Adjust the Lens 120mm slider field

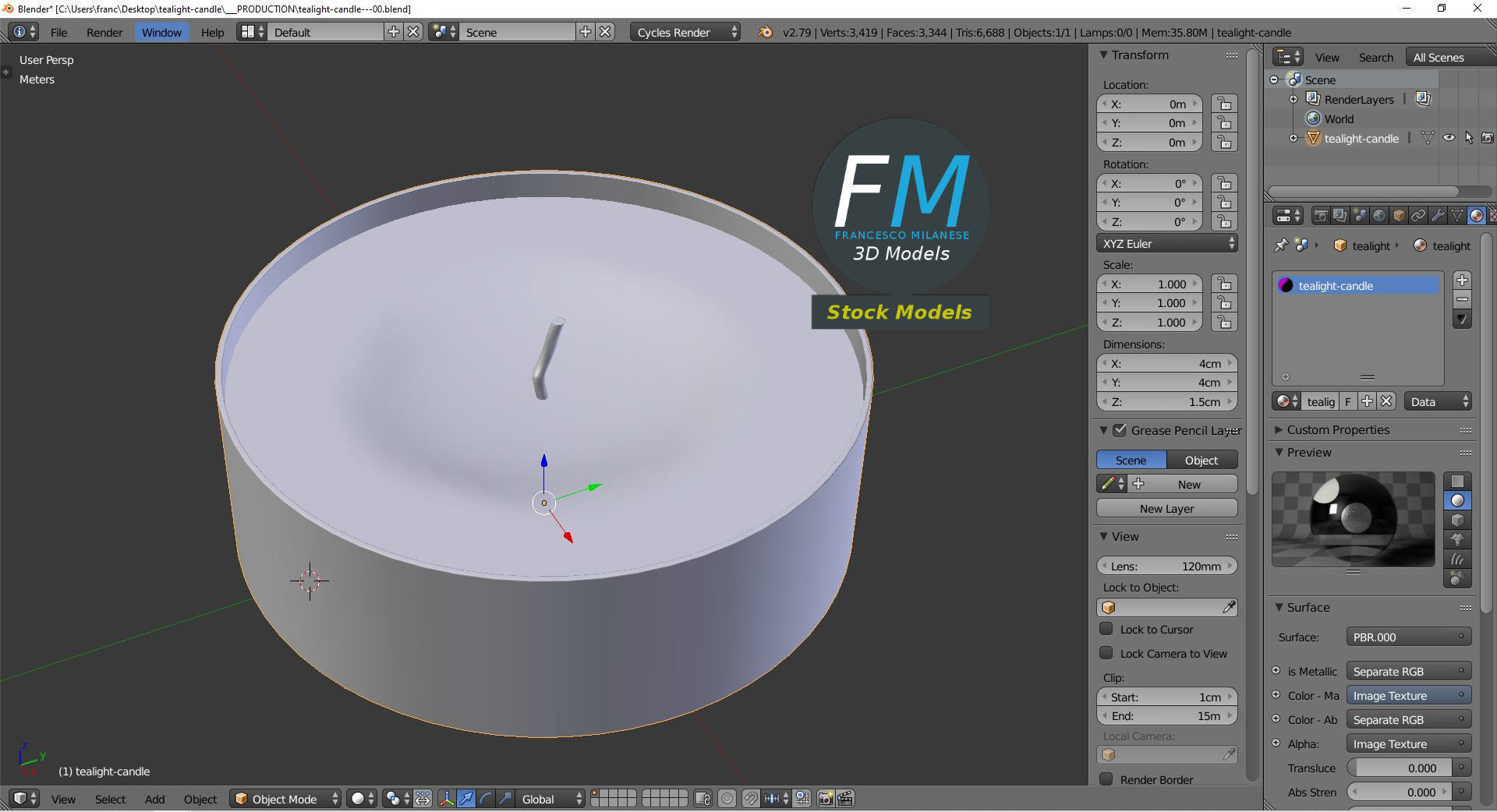tap(1167, 566)
